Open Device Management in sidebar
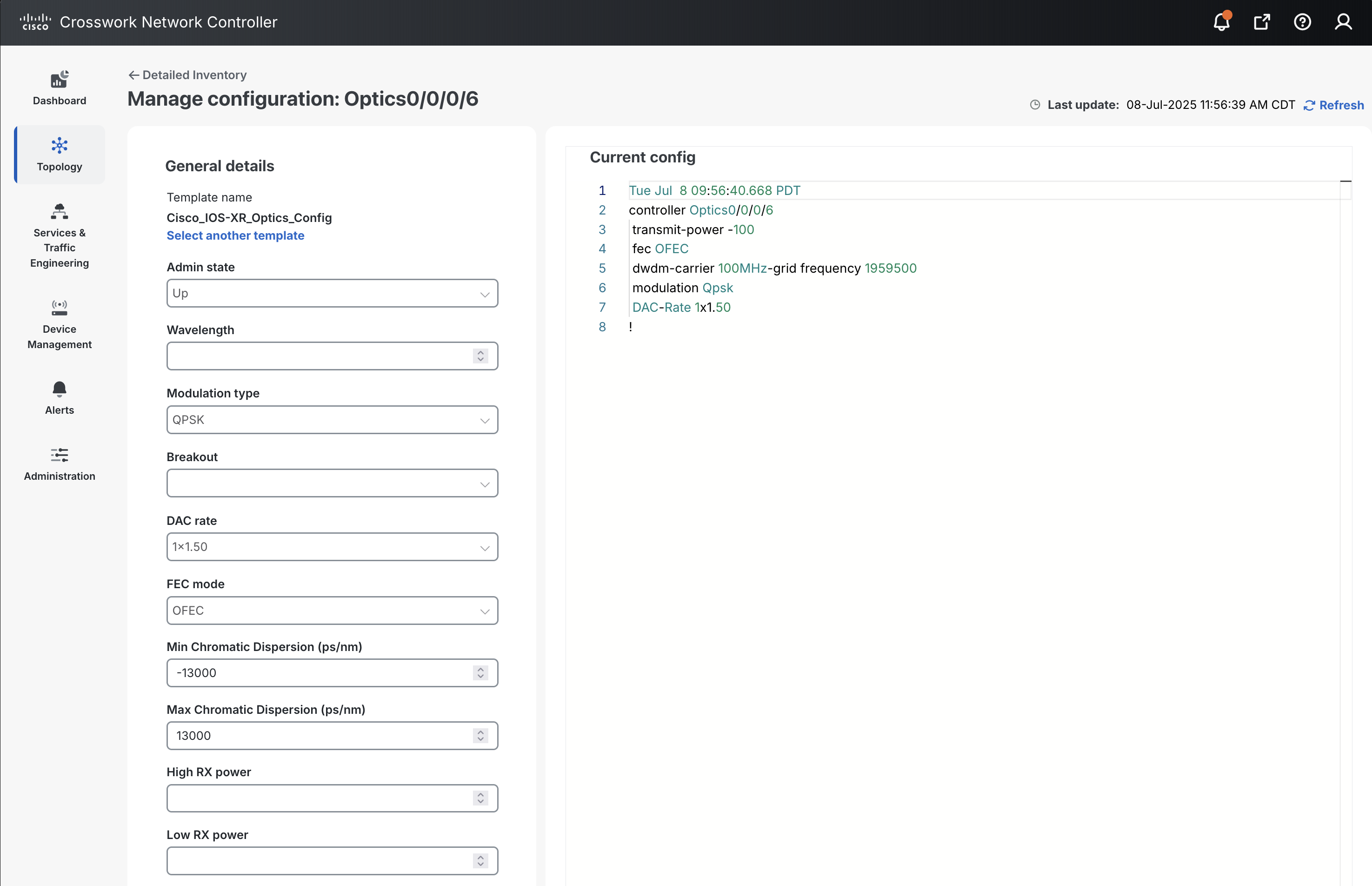Viewport: 1372px width, 886px height. [59, 324]
